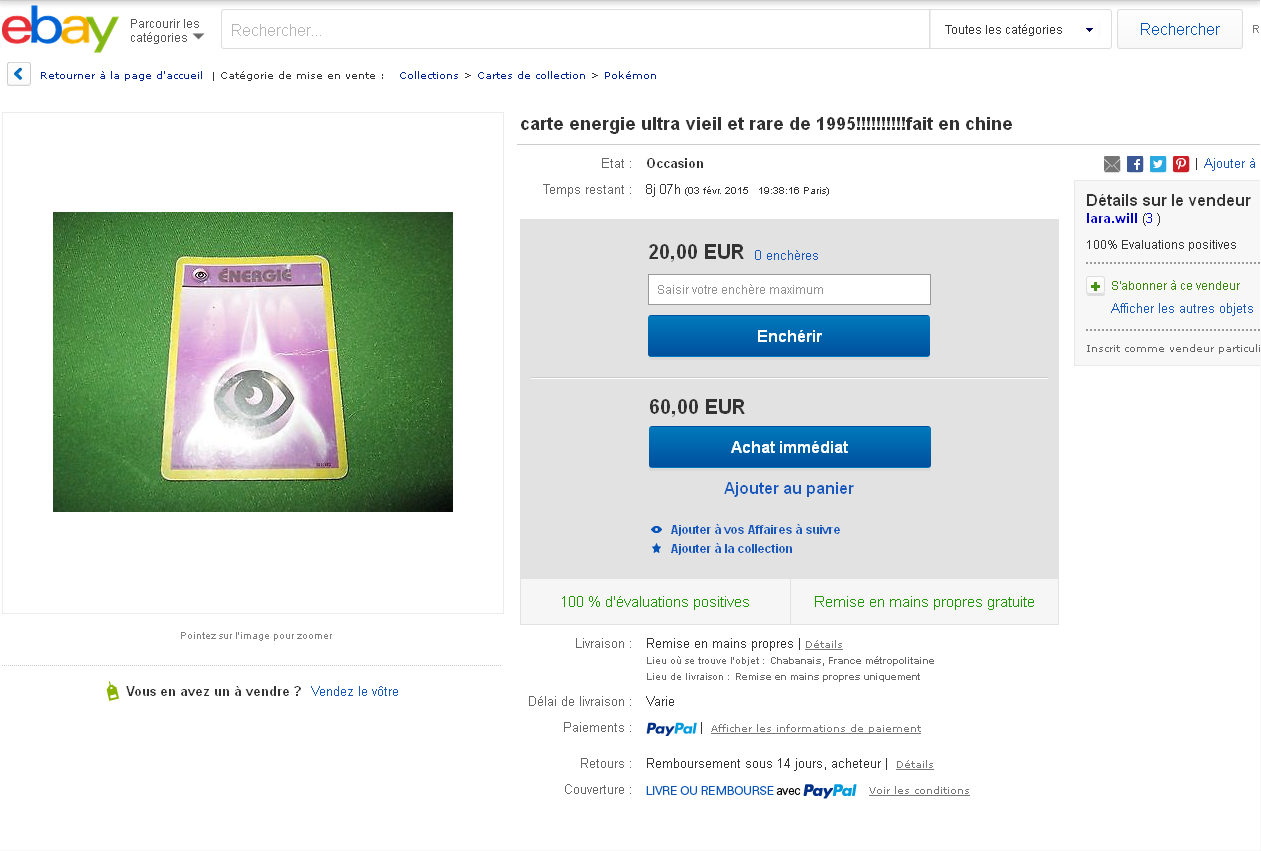1261x851 pixels.
Task: Click the star icon to add to collection
Action: [657, 549]
